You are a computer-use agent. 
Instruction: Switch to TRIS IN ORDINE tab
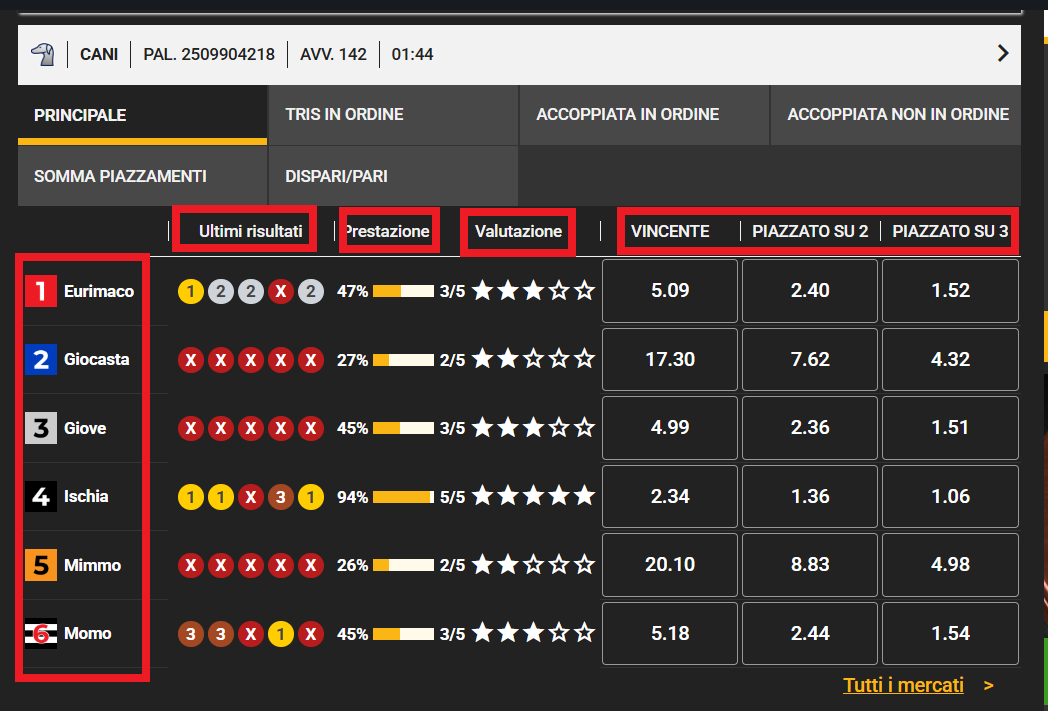(x=393, y=115)
